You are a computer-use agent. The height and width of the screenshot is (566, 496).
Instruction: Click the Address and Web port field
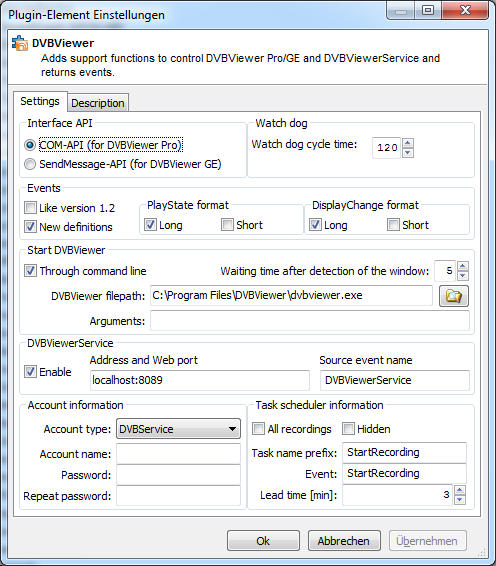pyautogui.click(x=200, y=380)
